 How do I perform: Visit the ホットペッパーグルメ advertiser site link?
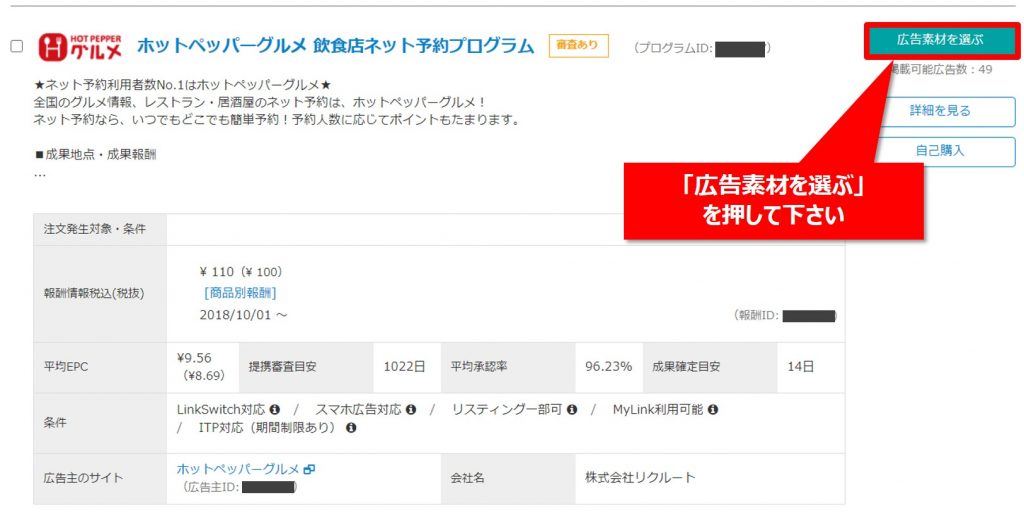pos(238,469)
